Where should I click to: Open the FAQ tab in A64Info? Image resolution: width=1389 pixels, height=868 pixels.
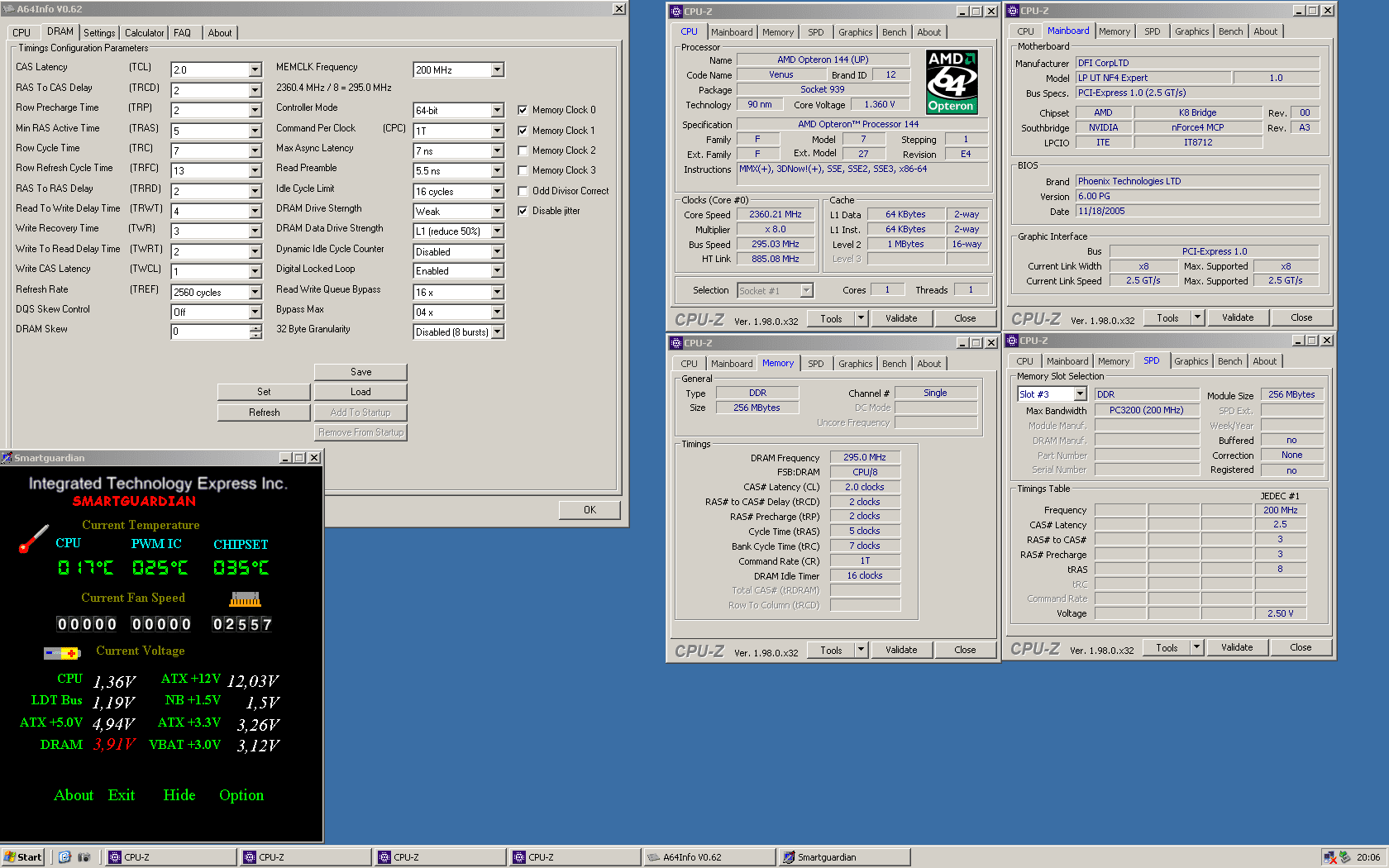click(x=182, y=33)
